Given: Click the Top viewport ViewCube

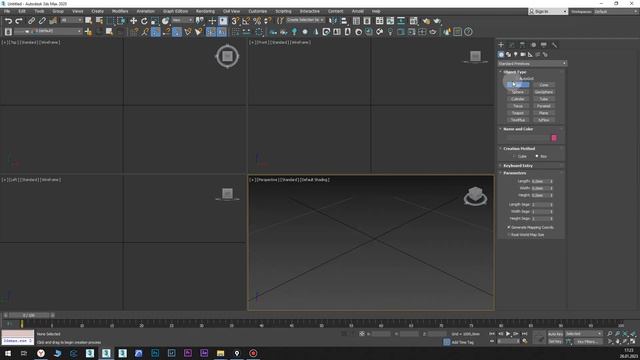Looking at the screenshot, I should click(227, 56).
